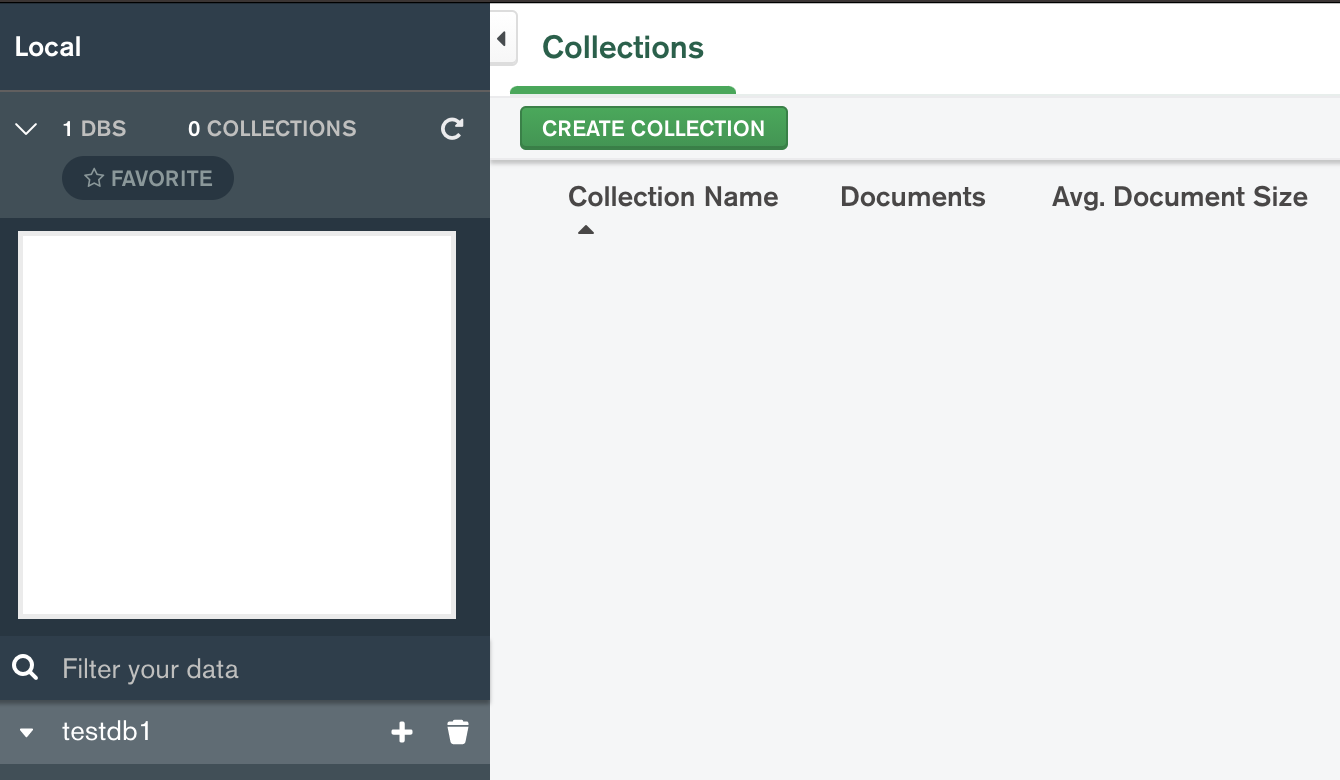This screenshot has height=780, width=1340.
Task: Click the Local connection title
Action: point(48,47)
